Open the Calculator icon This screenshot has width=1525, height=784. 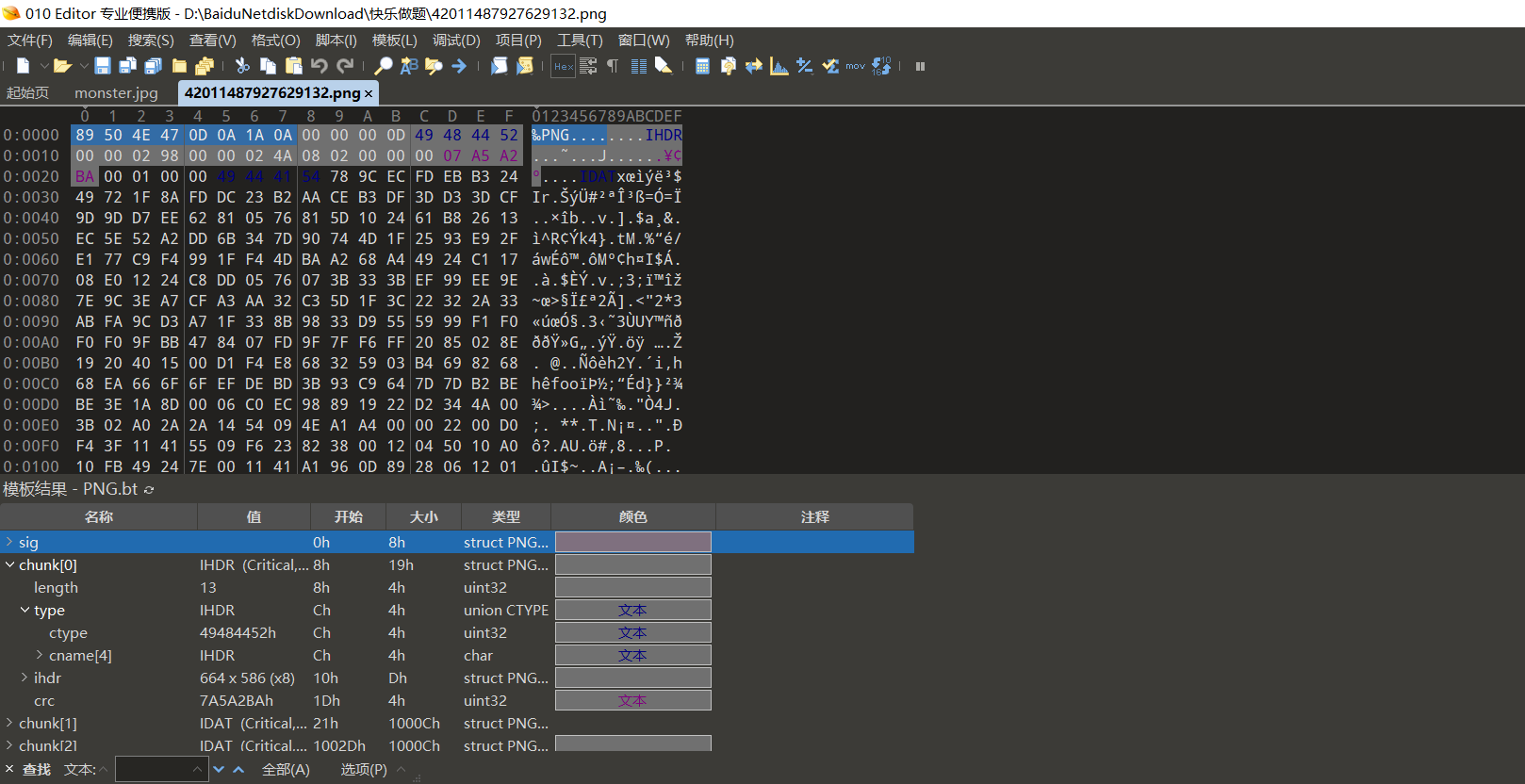702,66
